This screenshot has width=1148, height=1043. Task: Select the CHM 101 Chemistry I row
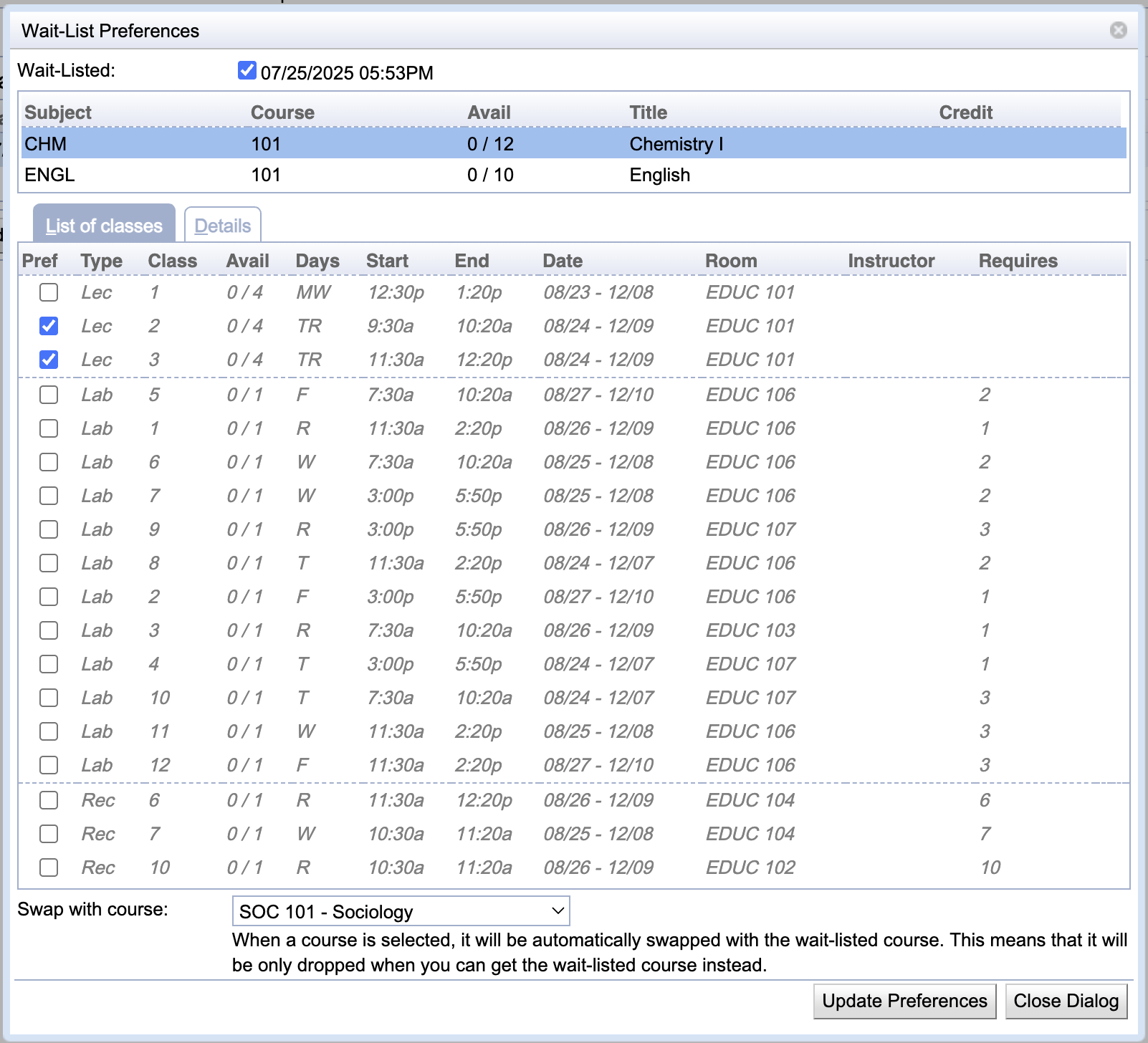point(573,144)
